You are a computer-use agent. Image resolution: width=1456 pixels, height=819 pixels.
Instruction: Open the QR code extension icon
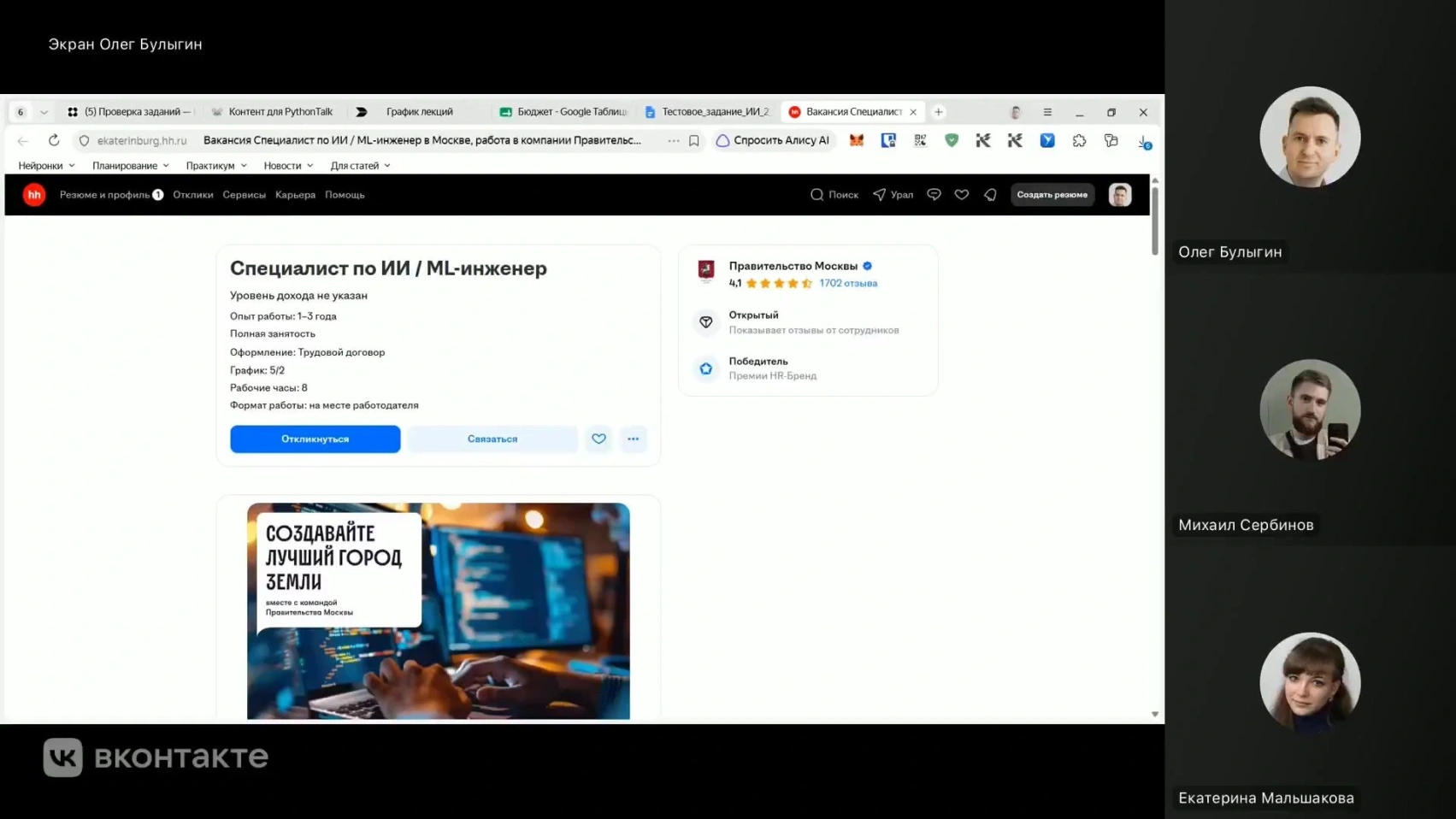pos(920,140)
